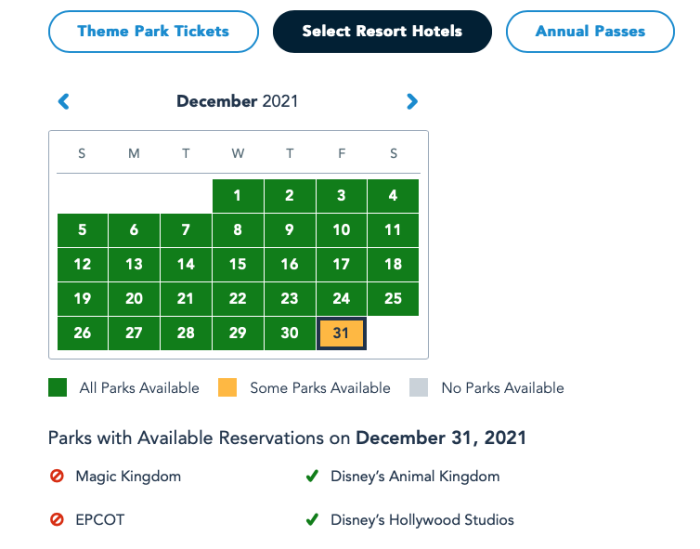Select December 24 date cell

point(342,299)
